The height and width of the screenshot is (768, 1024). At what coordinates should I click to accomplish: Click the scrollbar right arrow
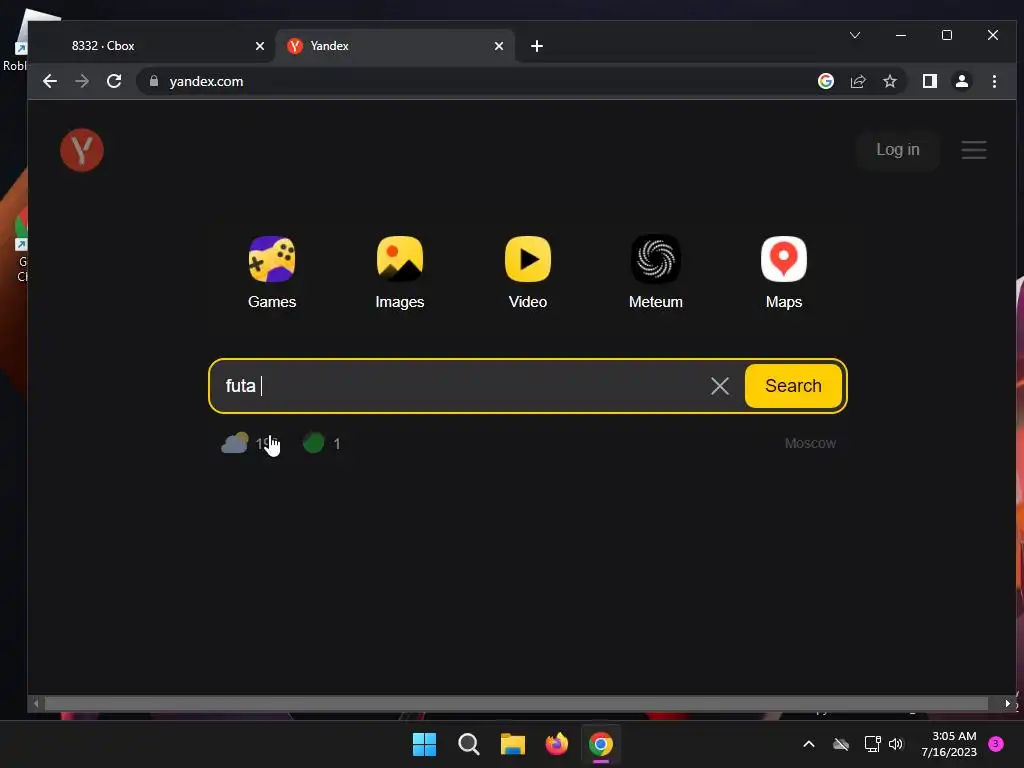[1008, 703]
